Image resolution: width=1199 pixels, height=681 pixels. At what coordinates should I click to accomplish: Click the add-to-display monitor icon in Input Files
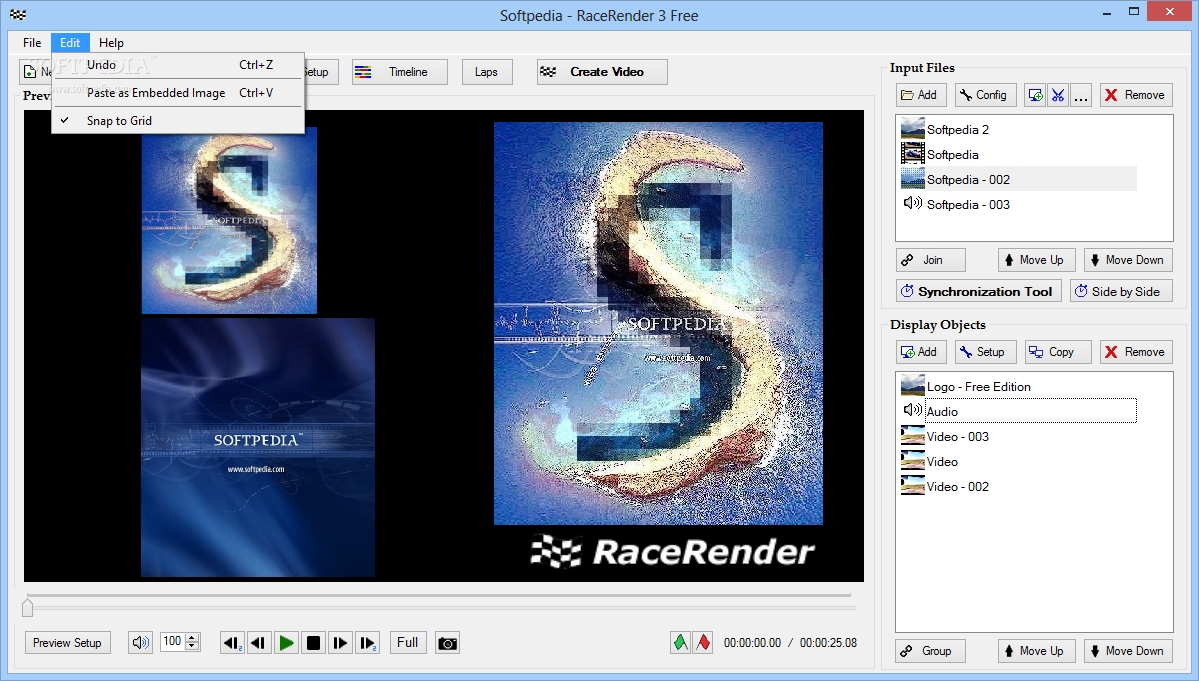click(1035, 95)
